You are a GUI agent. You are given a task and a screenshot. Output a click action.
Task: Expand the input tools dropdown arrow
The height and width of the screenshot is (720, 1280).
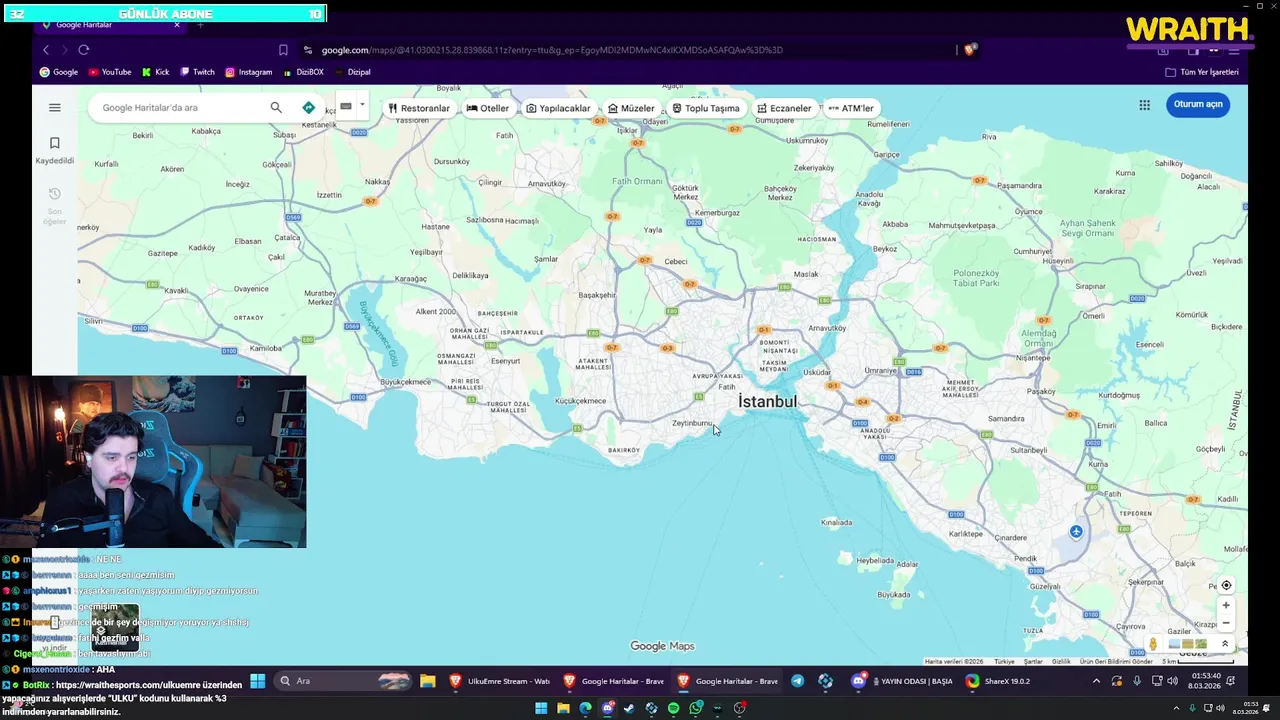[362, 106]
